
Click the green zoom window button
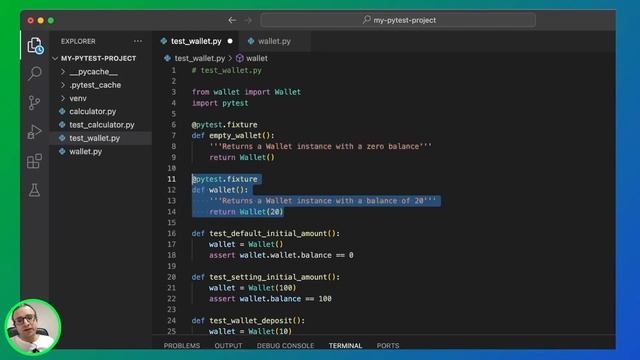(51, 20)
